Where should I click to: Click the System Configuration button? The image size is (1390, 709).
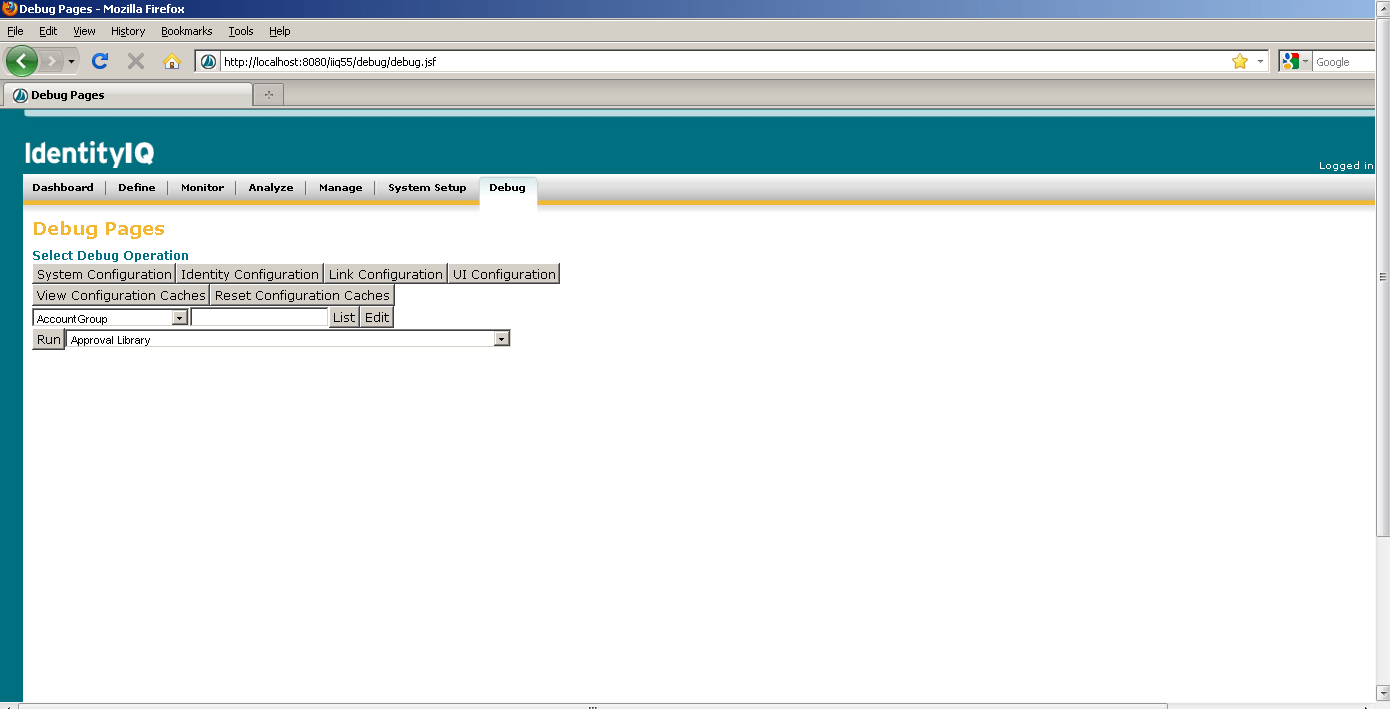tap(104, 274)
